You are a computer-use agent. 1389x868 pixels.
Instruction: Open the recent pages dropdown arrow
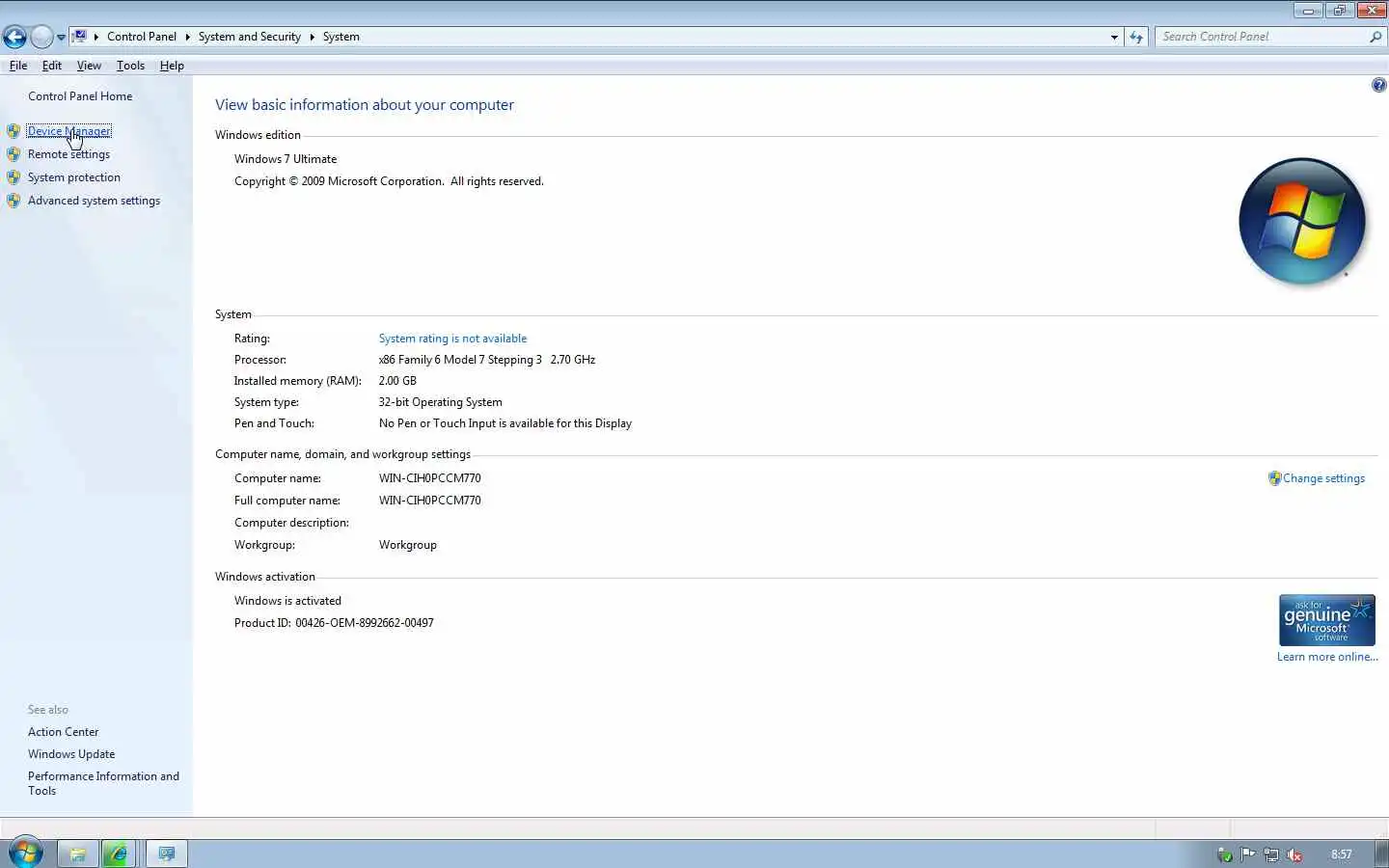coord(61,38)
